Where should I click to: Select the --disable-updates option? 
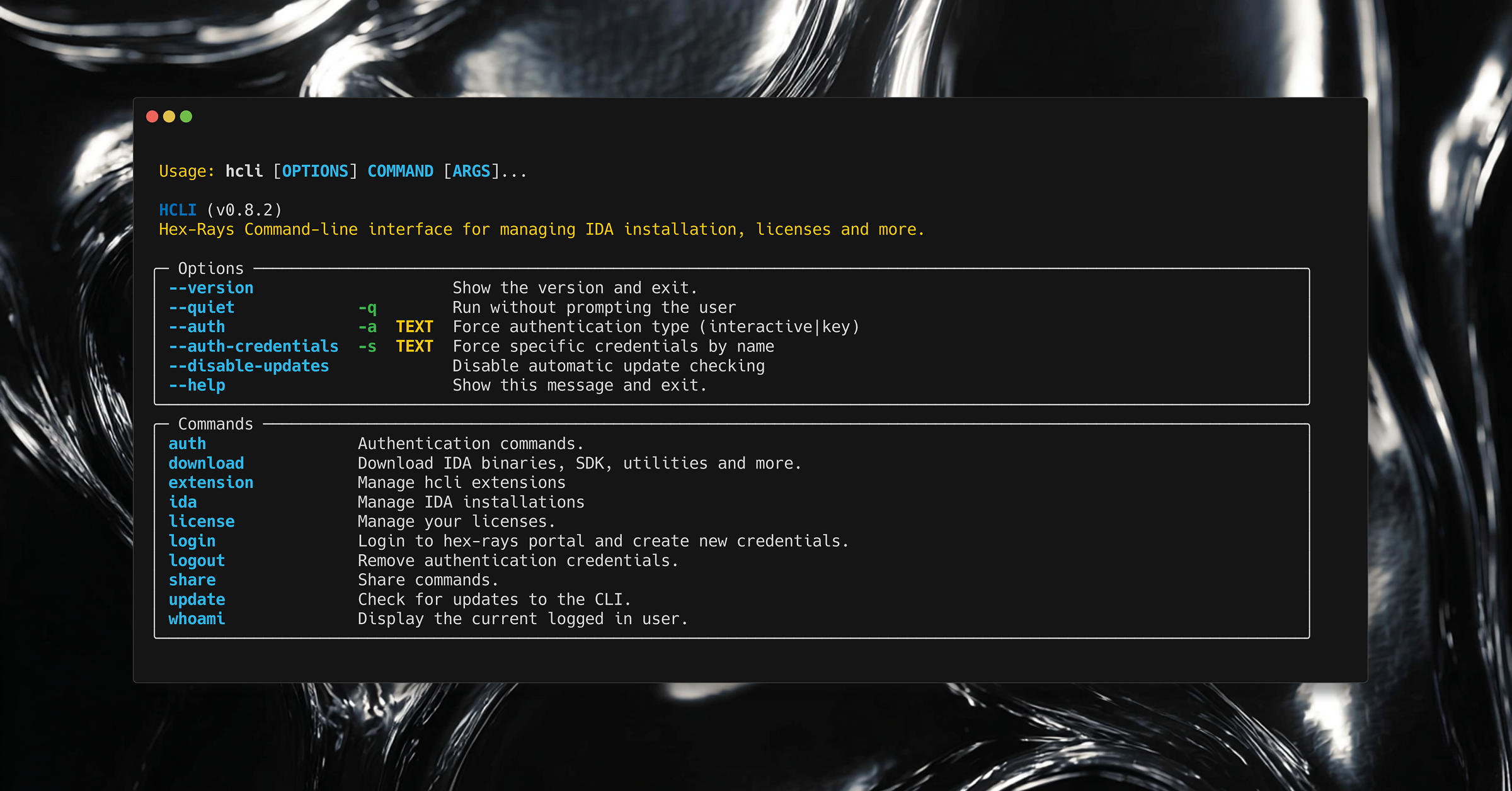(x=248, y=365)
